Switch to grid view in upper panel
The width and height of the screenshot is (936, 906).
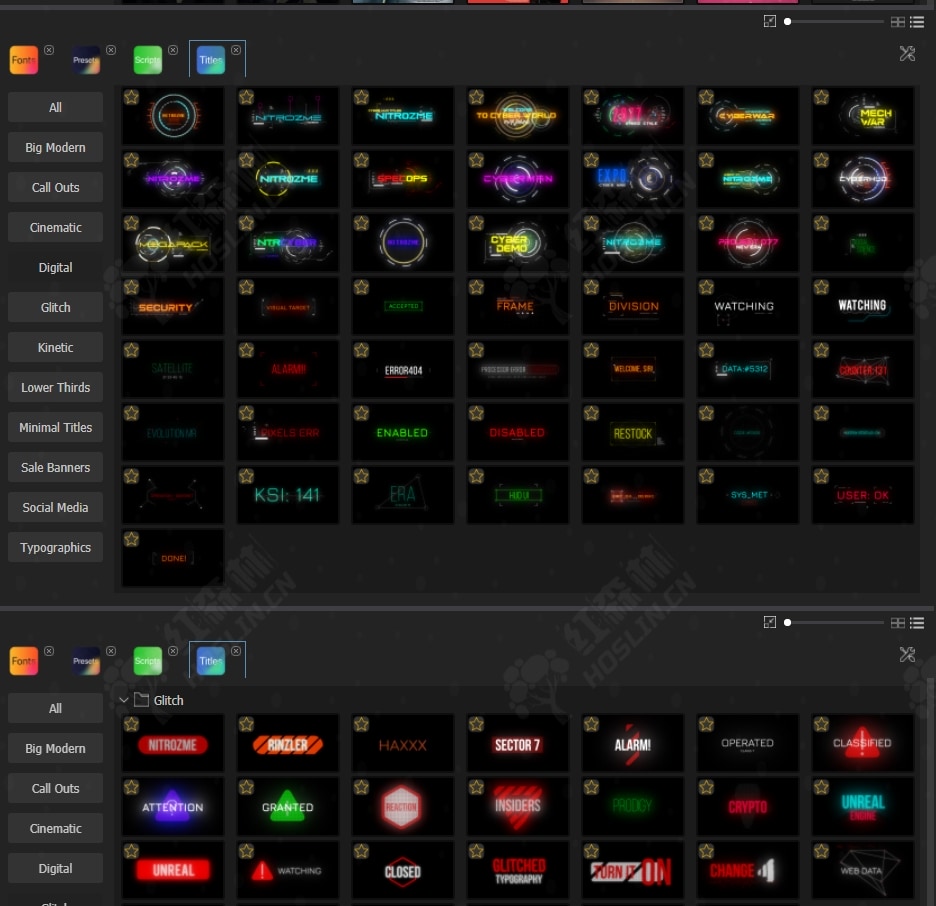pyautogui.click(x=898, y=22)
